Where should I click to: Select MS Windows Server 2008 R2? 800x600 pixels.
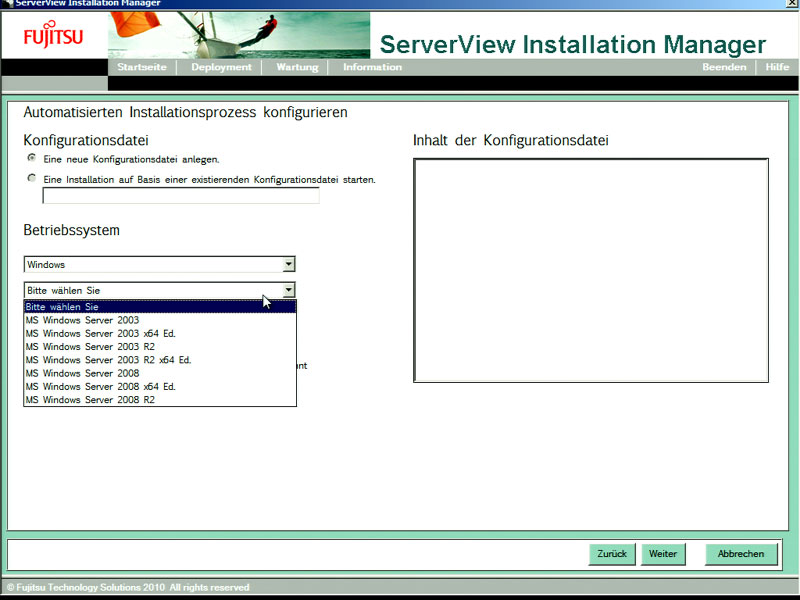(x=160, y=399)
